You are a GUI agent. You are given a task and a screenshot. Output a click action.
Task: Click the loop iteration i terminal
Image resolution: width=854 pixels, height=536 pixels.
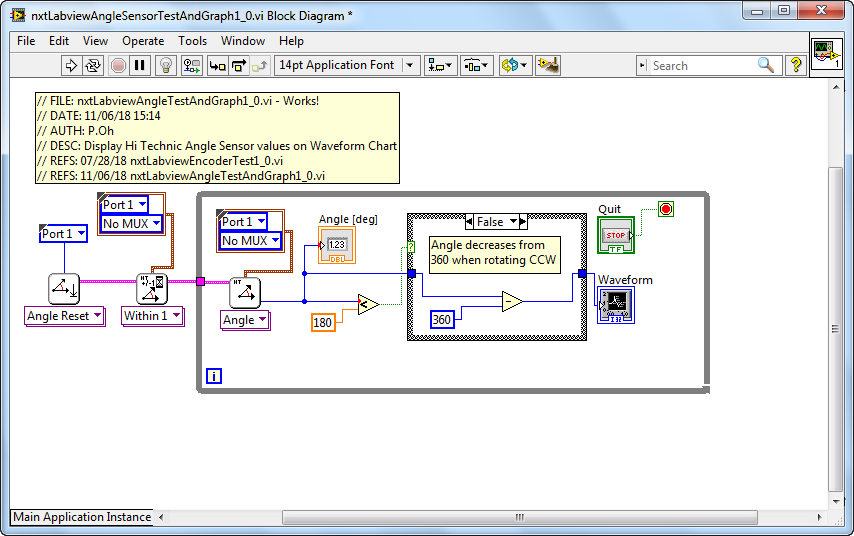point(214,376)
